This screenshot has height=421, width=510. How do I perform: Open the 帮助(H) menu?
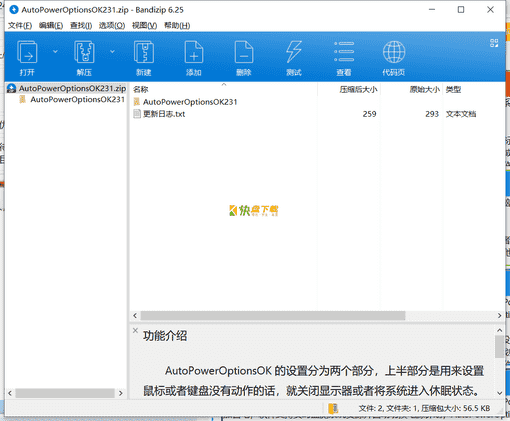pos(177,25)
